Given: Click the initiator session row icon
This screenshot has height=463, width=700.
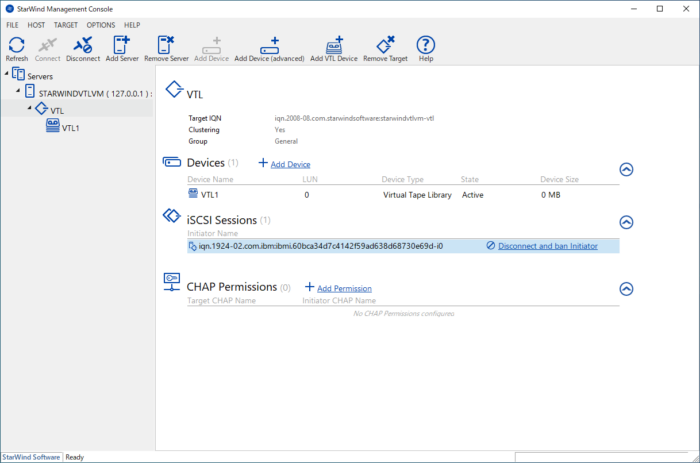Looking at the screenshot, I should click(192, 246).
